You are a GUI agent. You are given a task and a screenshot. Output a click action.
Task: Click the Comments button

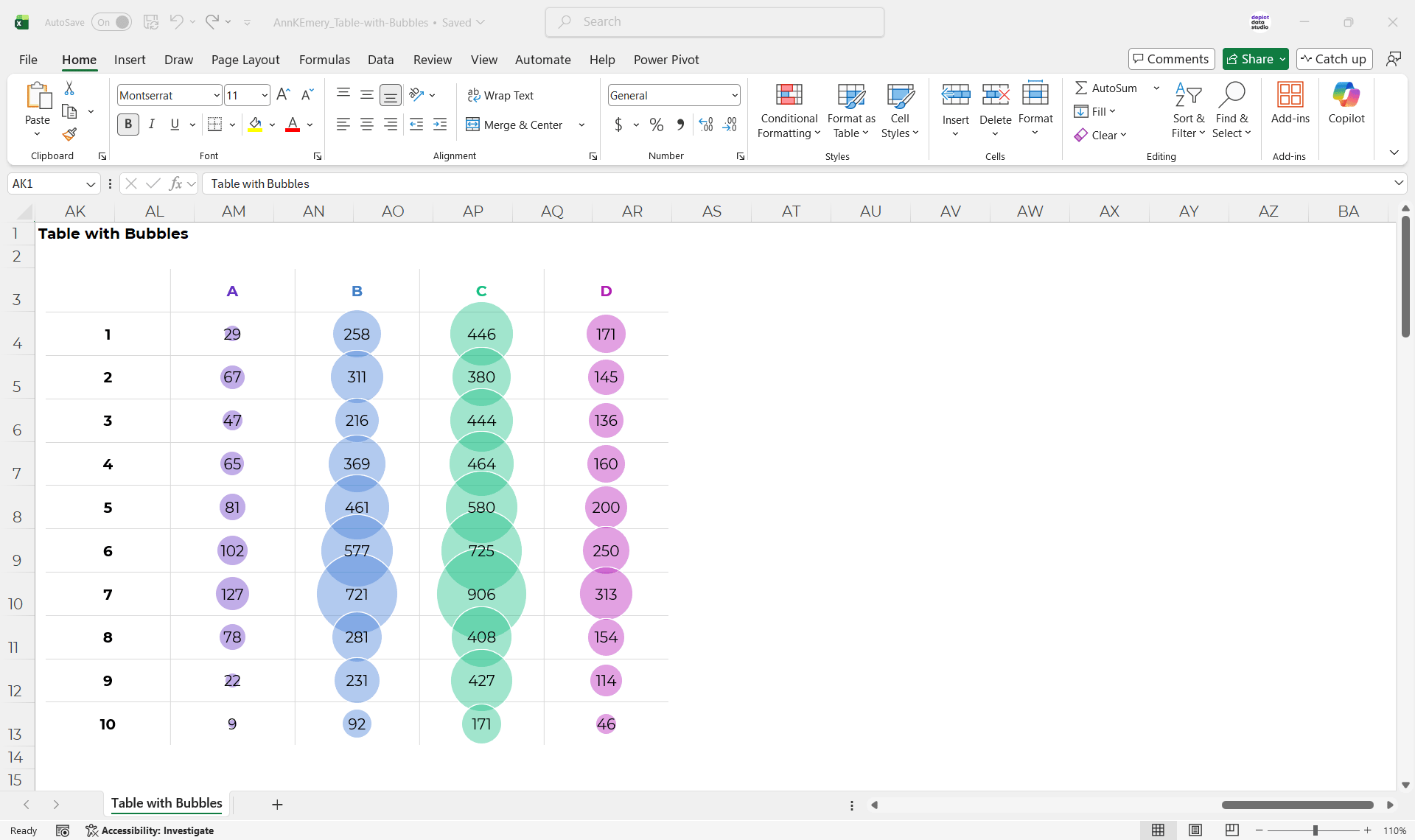point(1171,59)
